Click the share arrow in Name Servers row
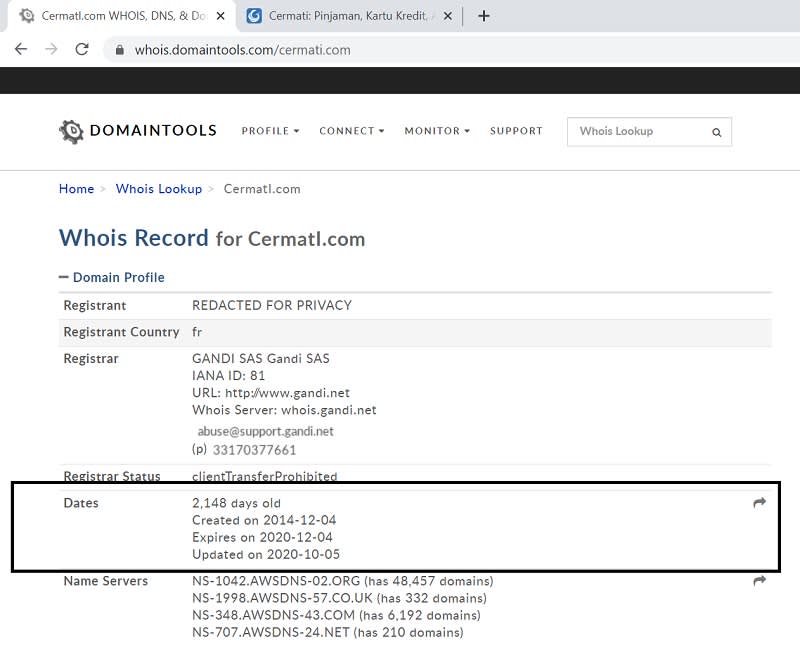This screenshot has height=645, width=800. (x=759, y=580)
